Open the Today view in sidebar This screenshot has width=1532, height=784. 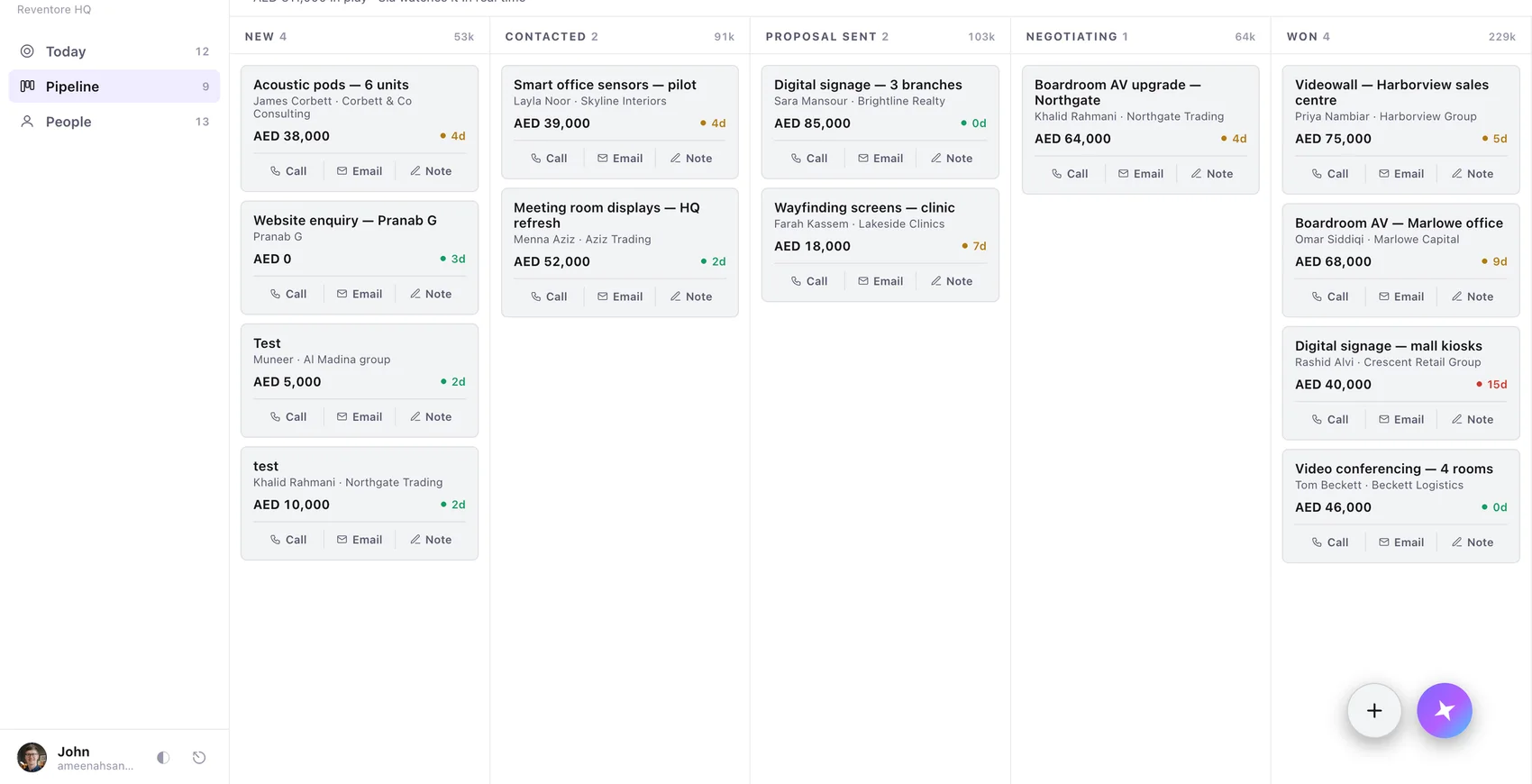[x=114, y=51]
